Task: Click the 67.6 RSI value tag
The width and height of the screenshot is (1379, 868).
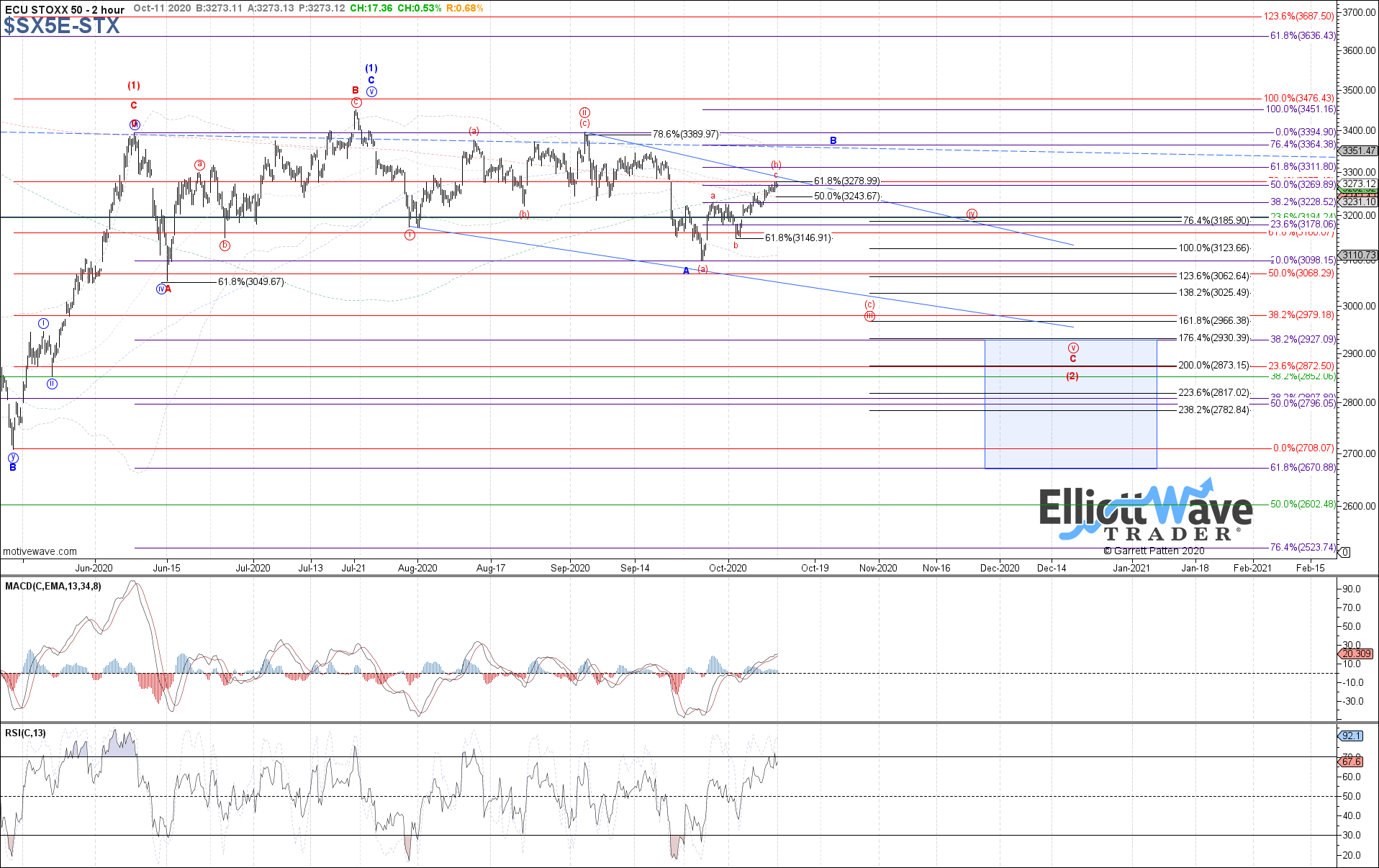Action: pos(1351,761)
